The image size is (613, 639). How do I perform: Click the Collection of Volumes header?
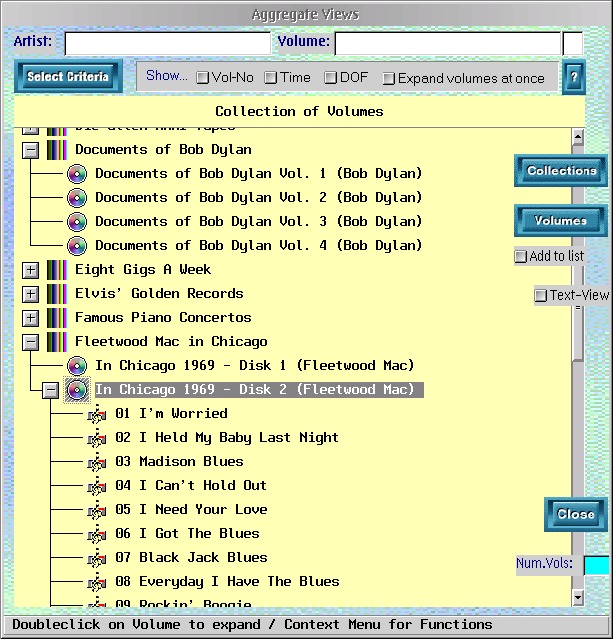[300, 111]
